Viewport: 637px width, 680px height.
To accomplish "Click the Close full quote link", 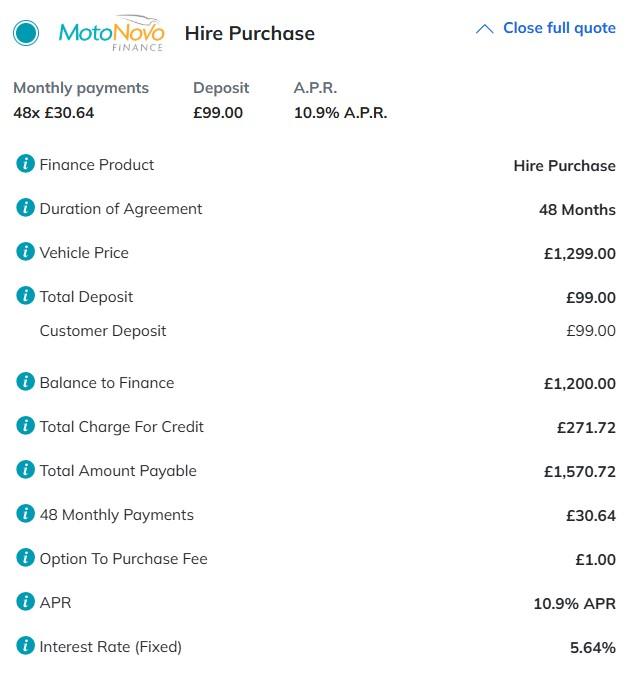I will pos(559,28).
